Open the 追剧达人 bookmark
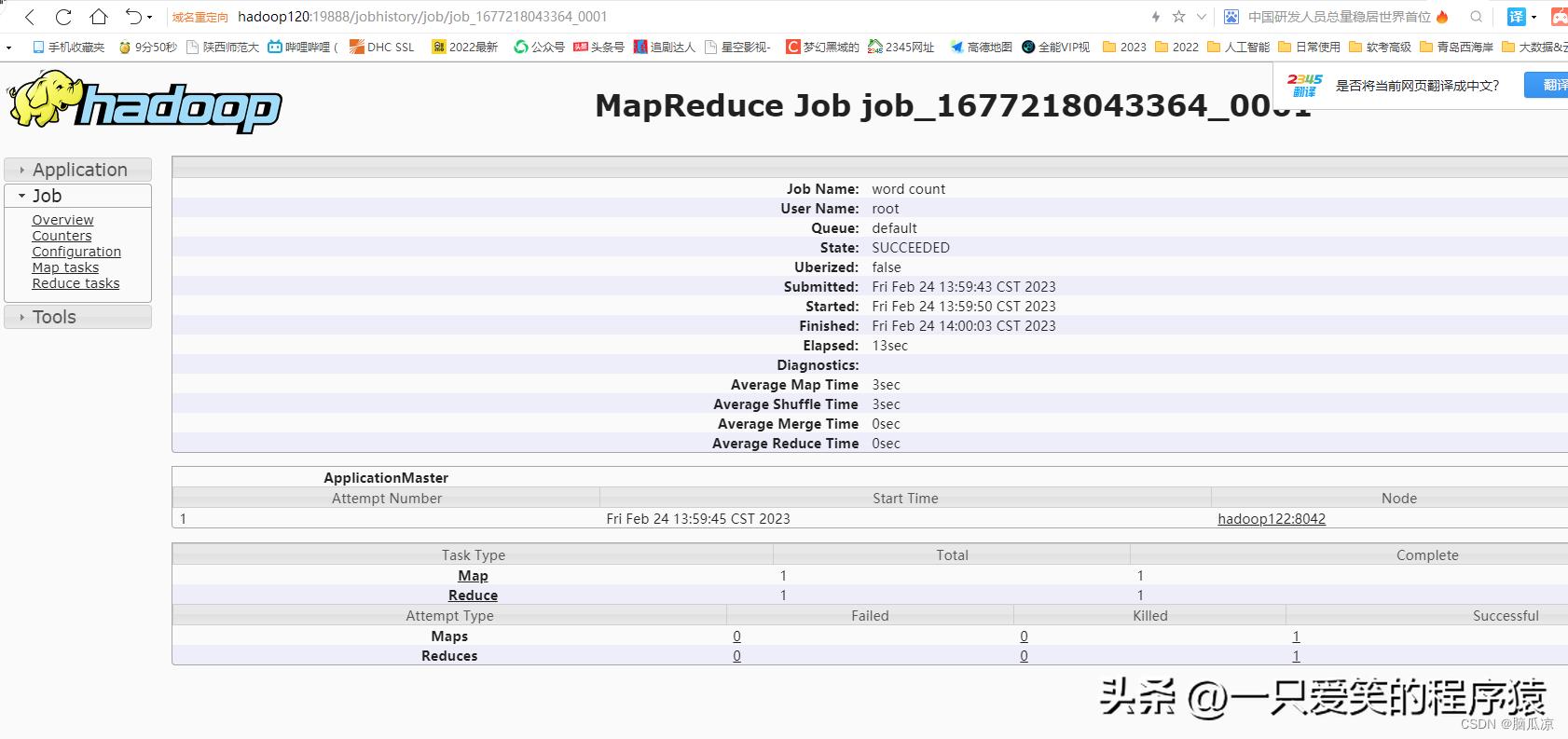 665,47
